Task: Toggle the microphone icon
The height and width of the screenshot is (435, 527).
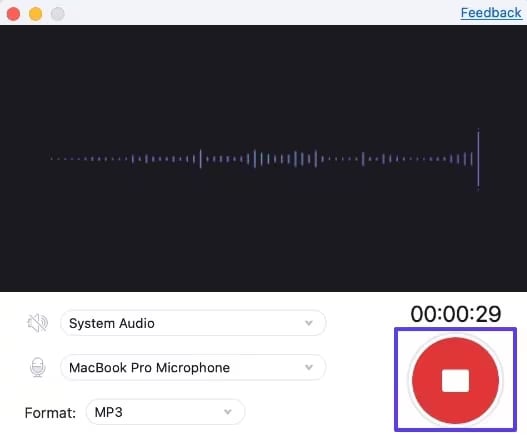Action: [x=38, y=367]
